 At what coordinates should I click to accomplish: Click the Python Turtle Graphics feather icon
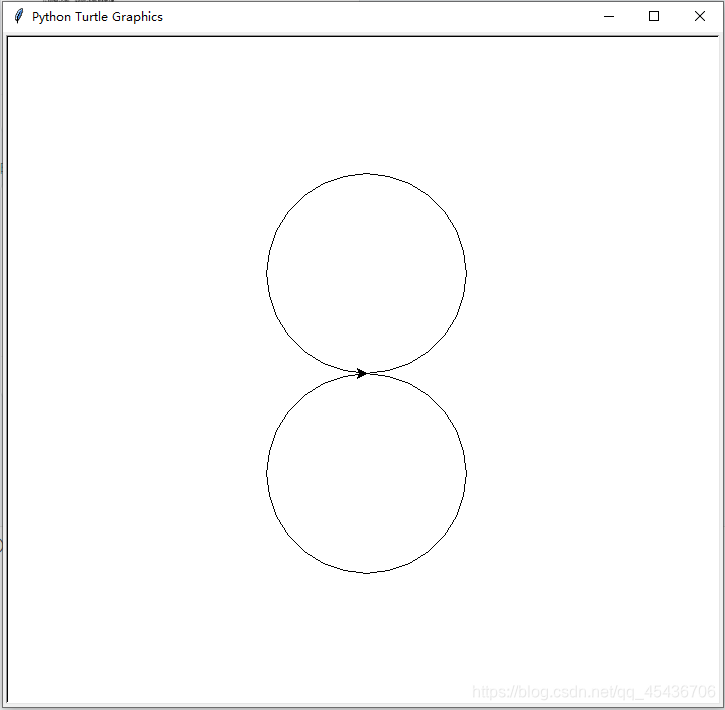click(x=18, y=16)
